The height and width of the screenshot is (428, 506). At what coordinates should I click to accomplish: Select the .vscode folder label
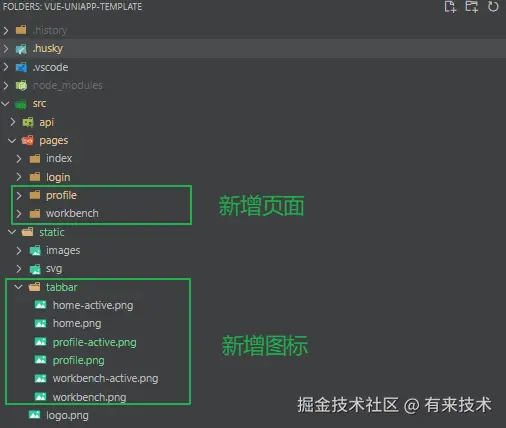(50, 67)
